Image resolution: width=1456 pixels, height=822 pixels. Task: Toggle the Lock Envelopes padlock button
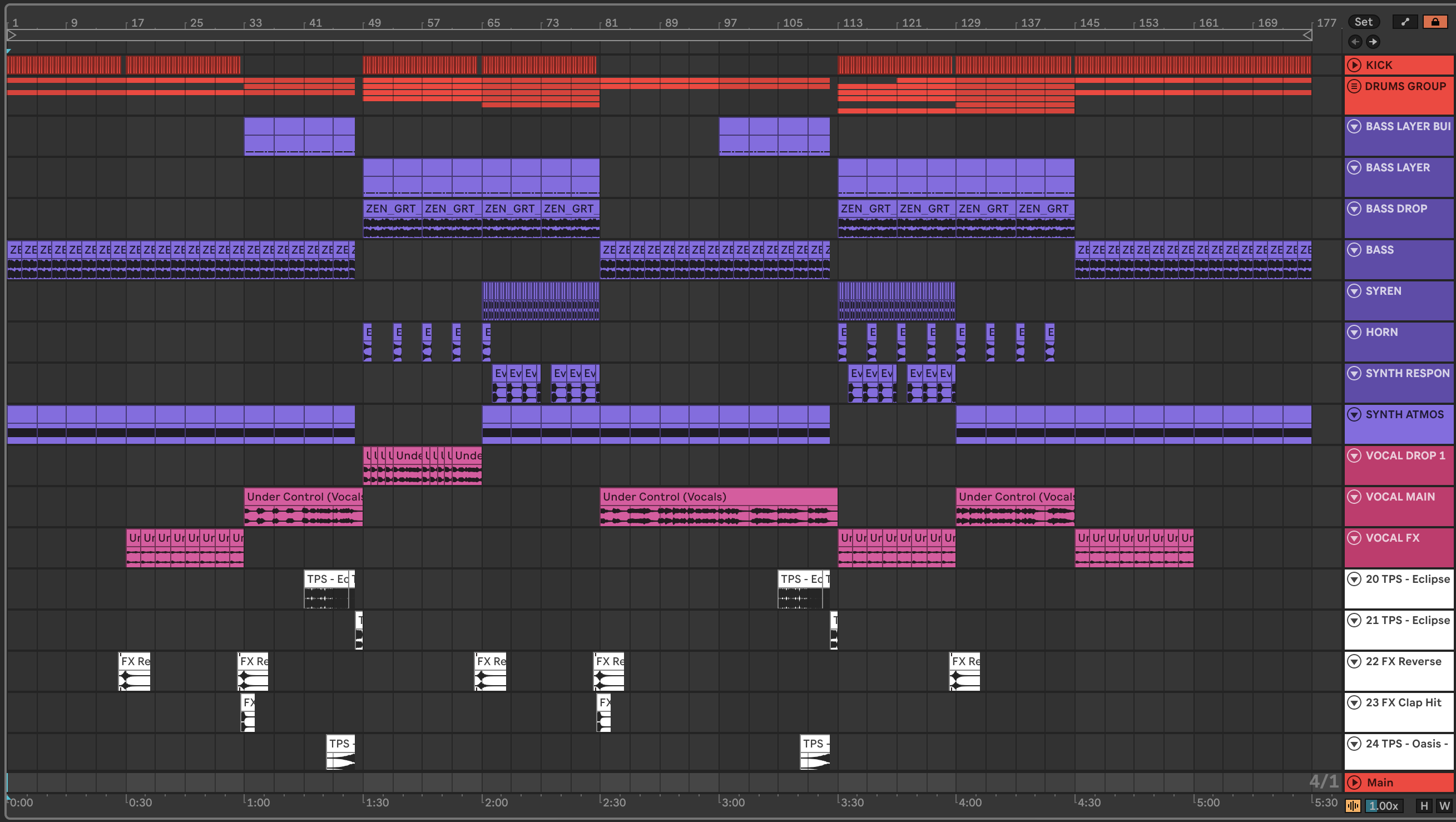(1434, 22)
